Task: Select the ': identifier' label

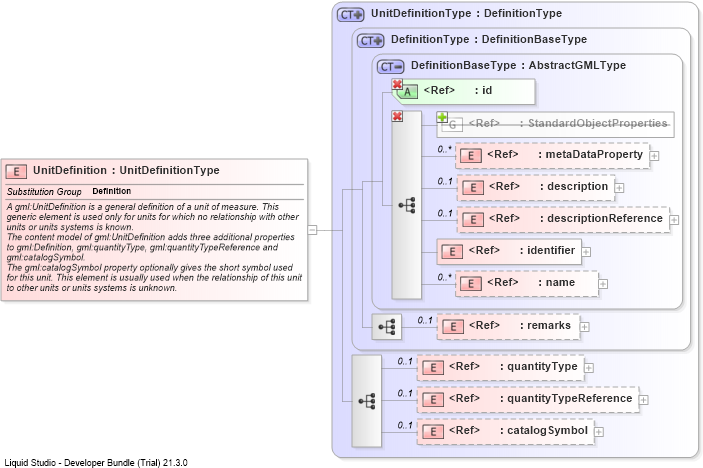Action: [x=547, y=251]
